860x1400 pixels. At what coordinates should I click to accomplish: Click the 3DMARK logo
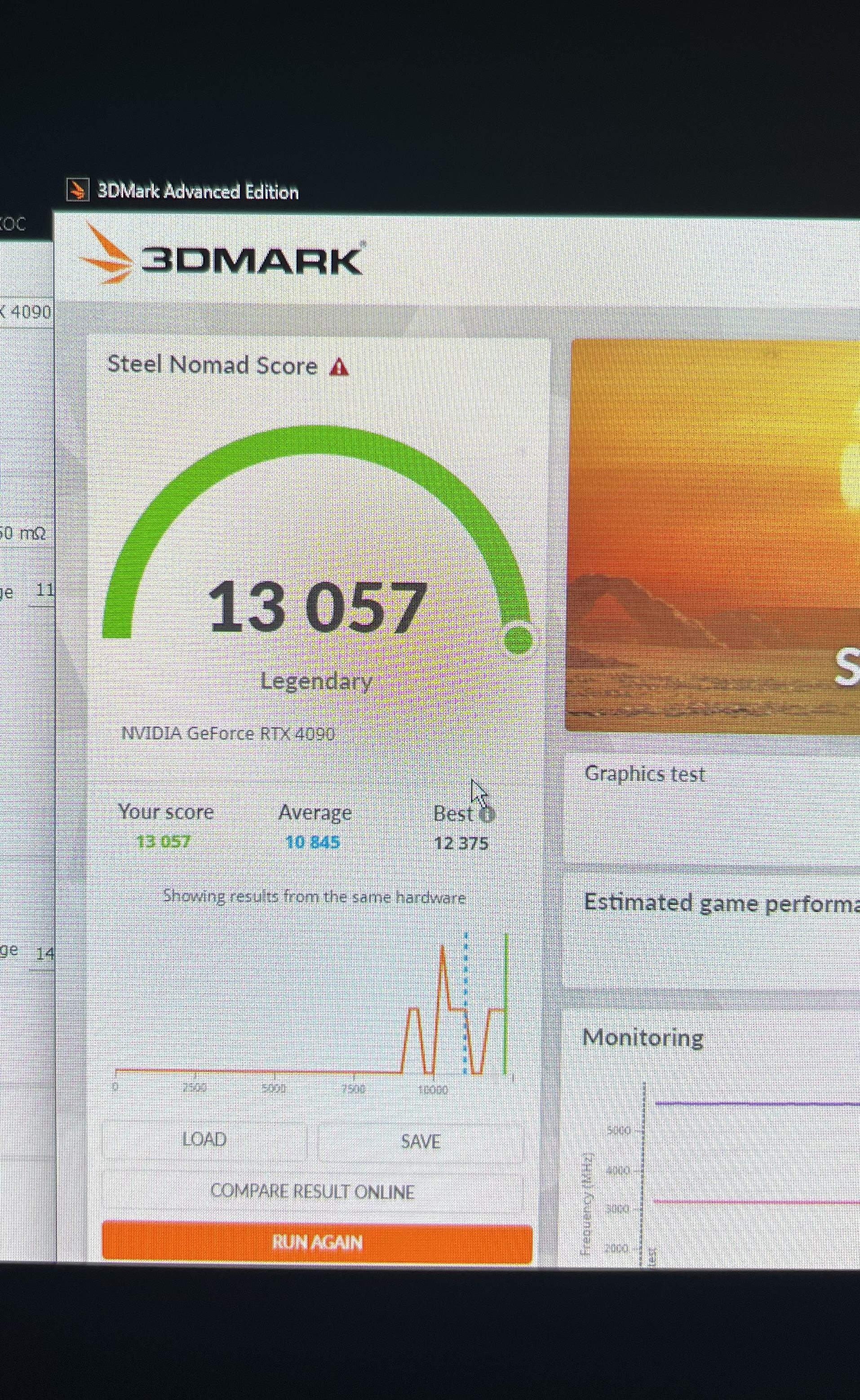[x=222, y=254]
